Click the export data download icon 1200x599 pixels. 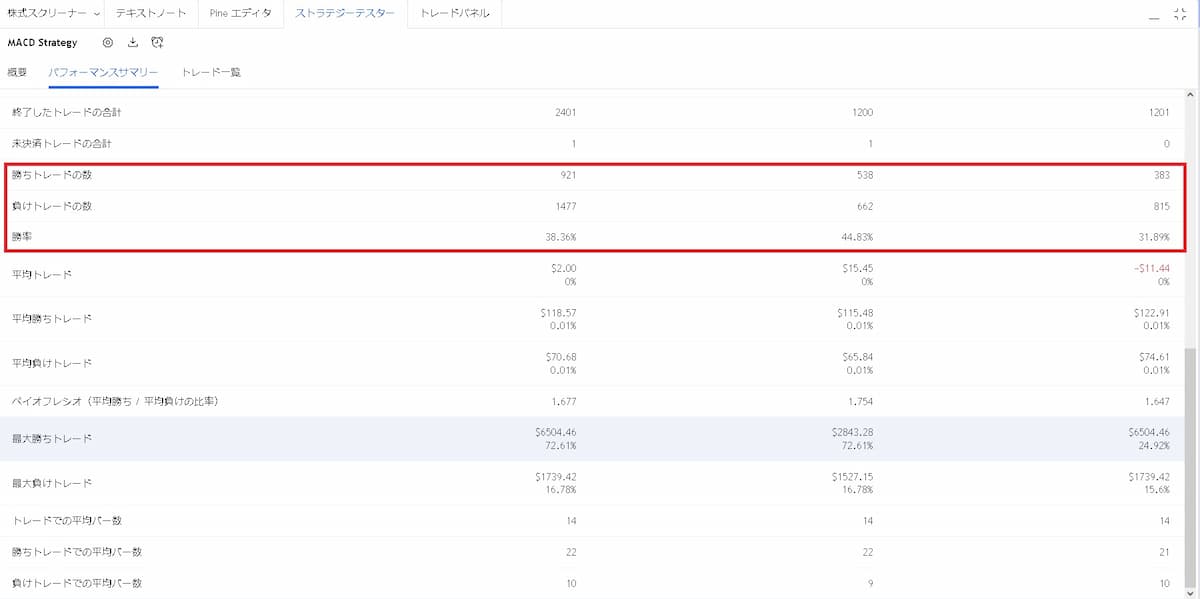pos(133,43)
